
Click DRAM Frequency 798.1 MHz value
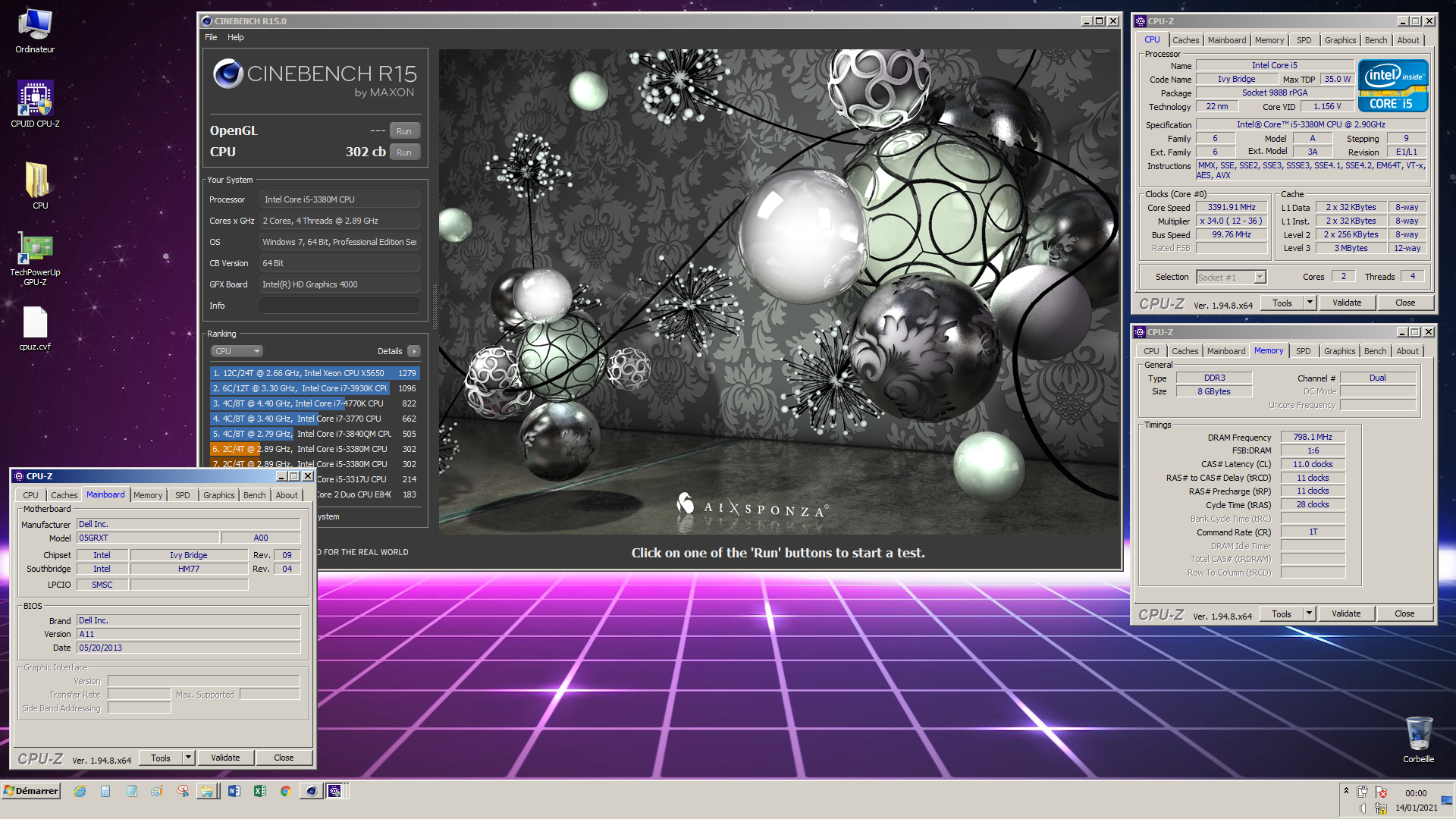click(x=1313, y=437)
